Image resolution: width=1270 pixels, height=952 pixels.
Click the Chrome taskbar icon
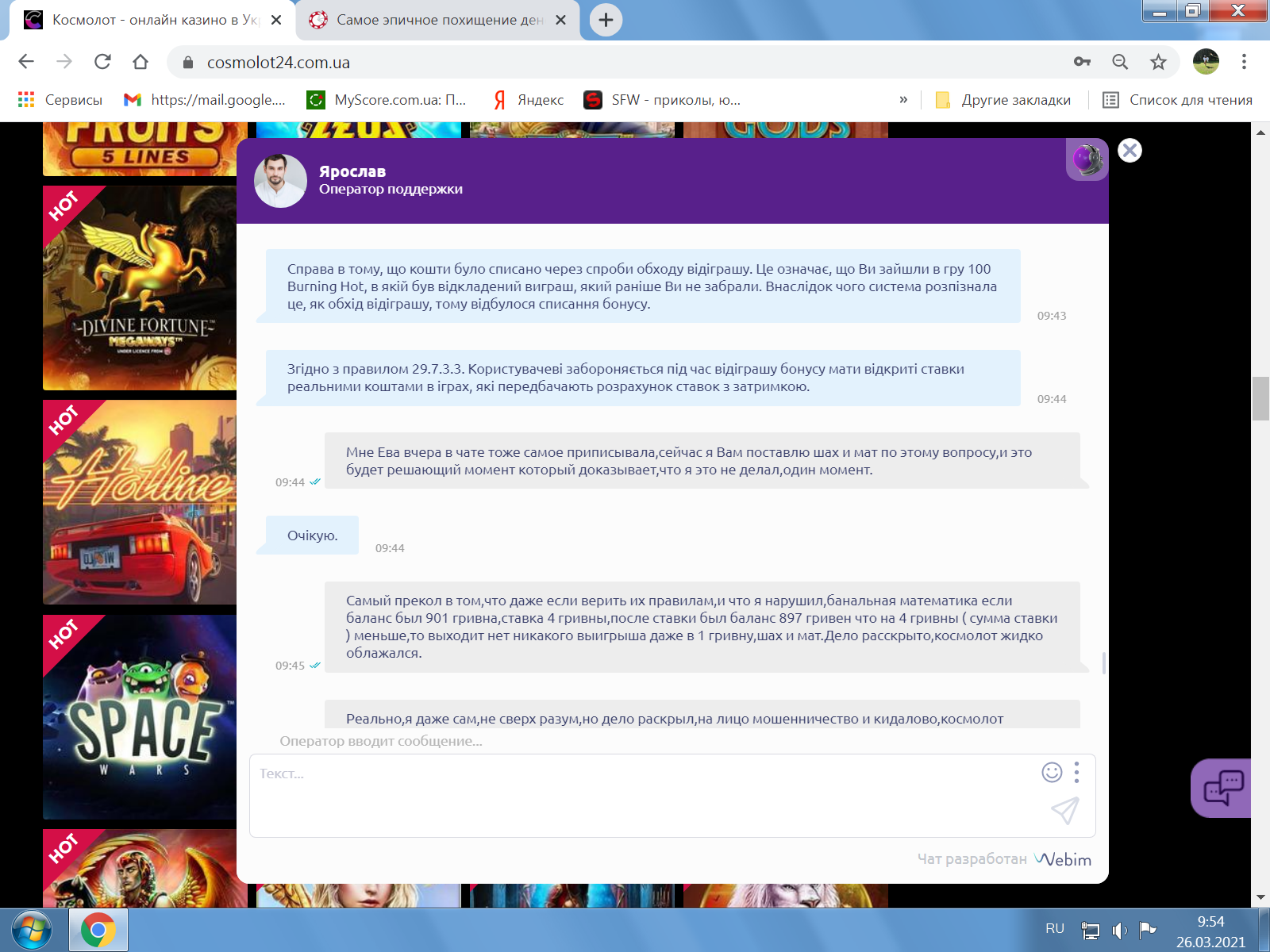98,930
